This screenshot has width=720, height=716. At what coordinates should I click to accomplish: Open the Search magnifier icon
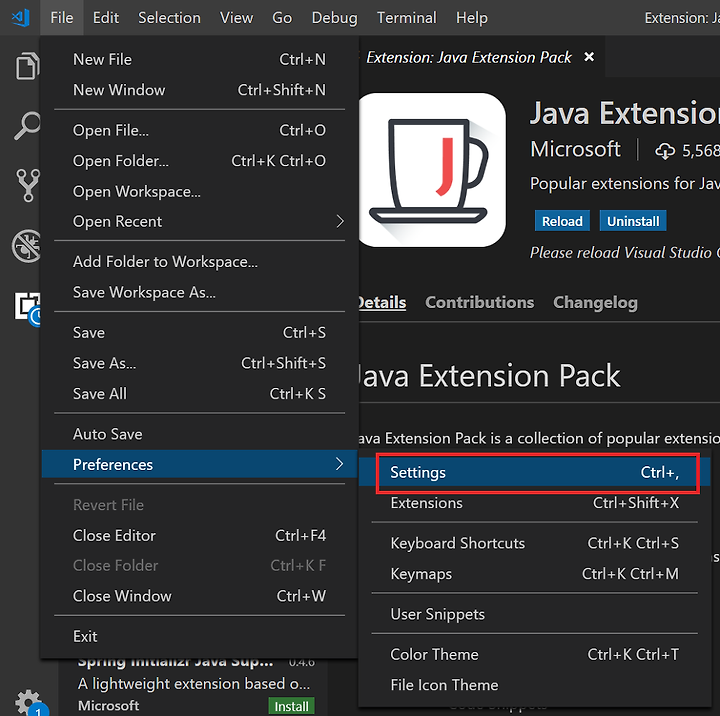[27, 125]
